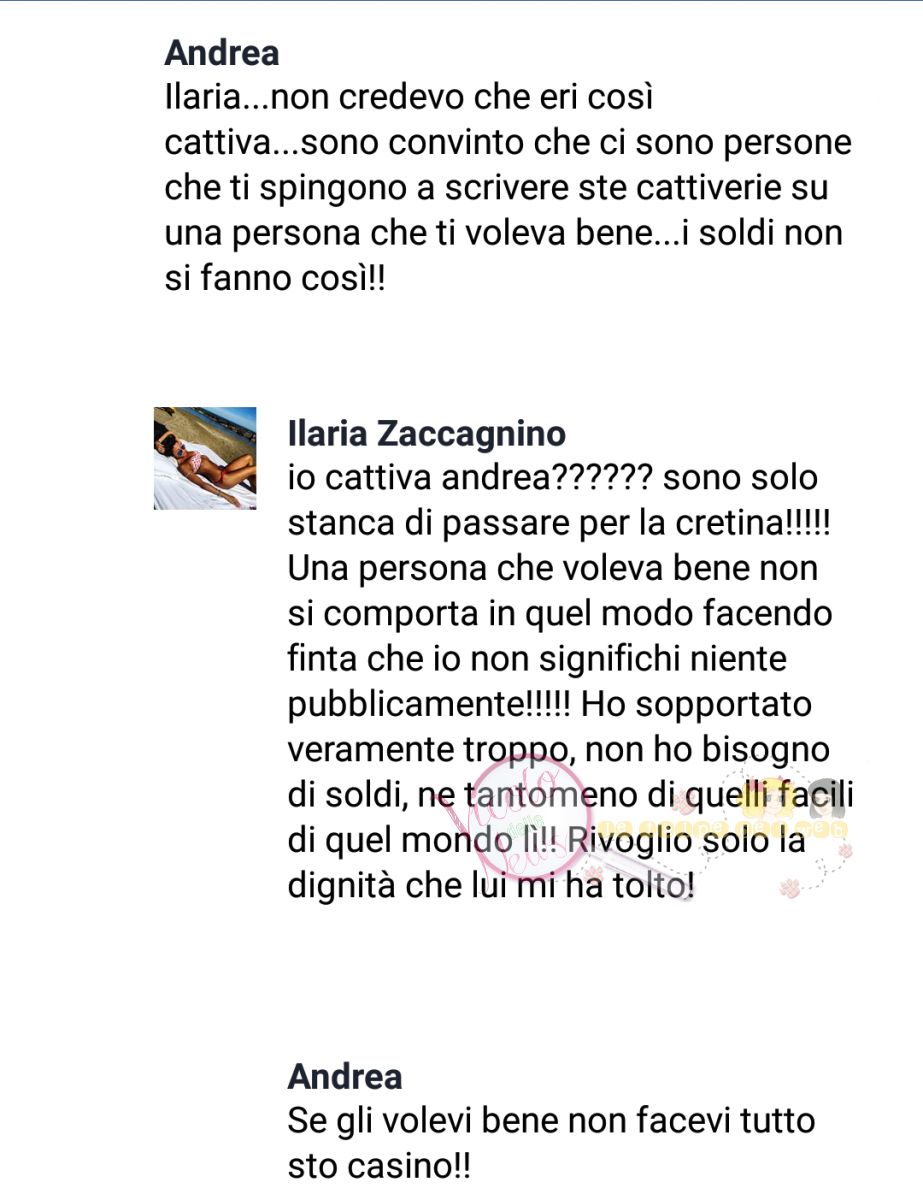Click the Andrea name above "Ilaria...non credevo"
Screen dimensions: 923x1200
point(222,52)
